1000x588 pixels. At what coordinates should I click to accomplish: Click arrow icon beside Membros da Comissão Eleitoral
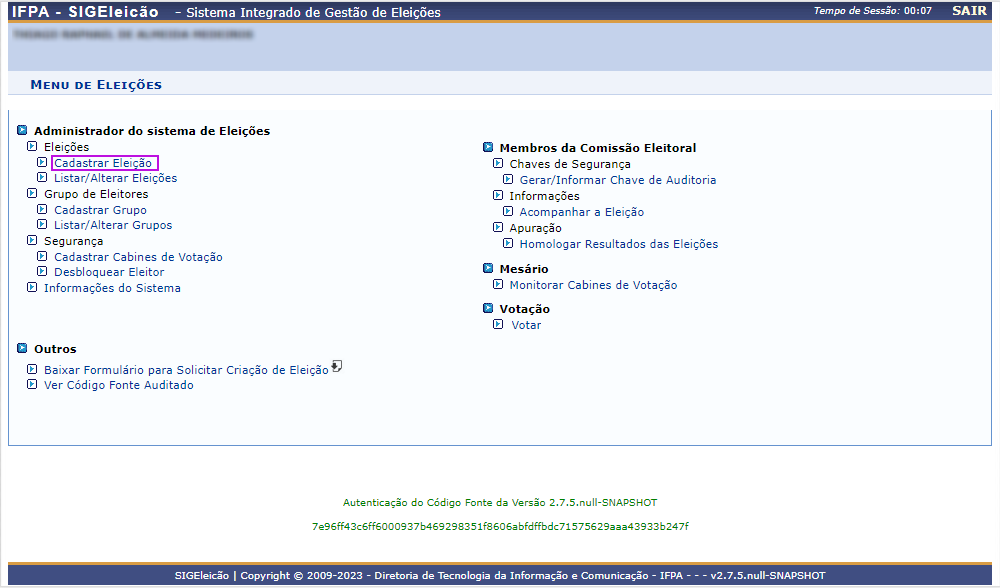(488, 147)
